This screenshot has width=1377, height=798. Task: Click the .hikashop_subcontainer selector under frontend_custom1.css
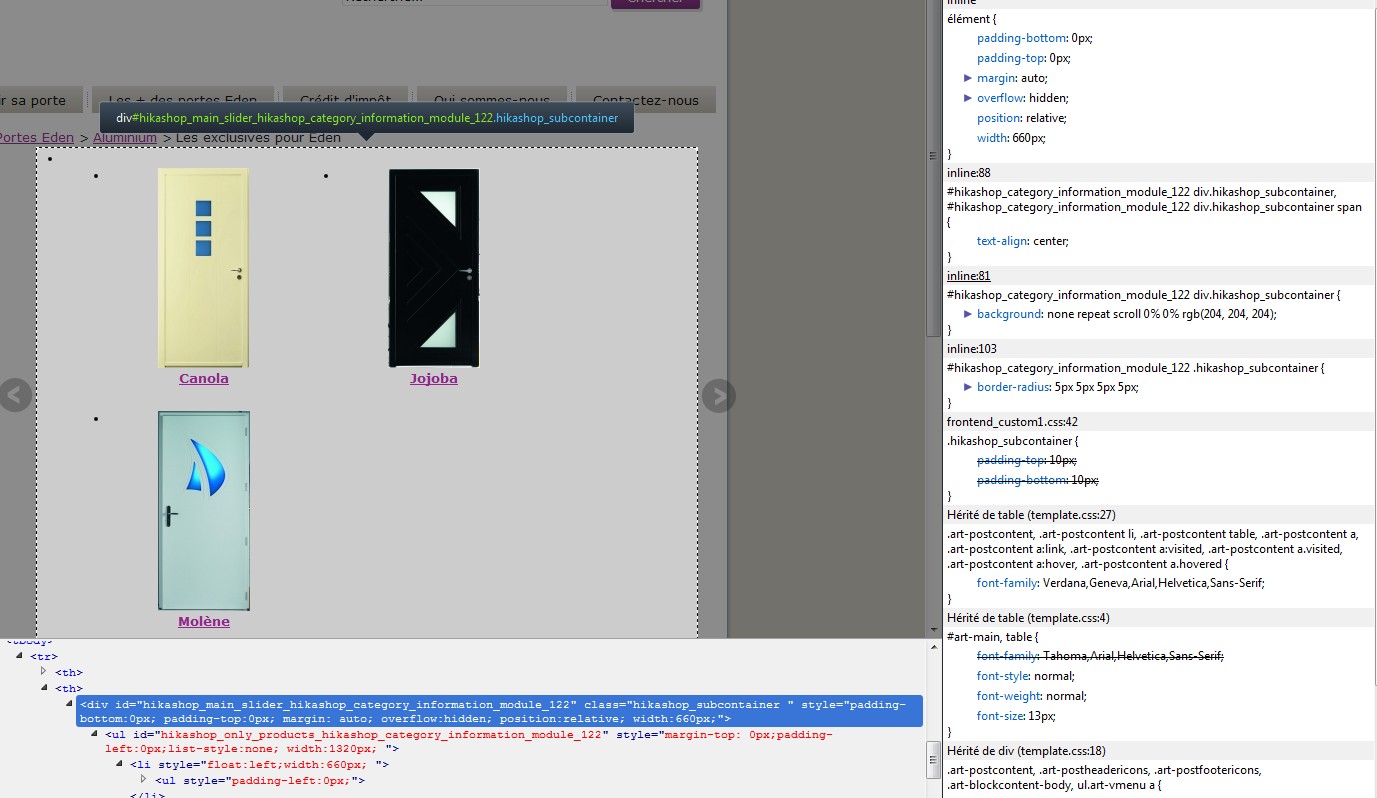tap(1008, 441)
